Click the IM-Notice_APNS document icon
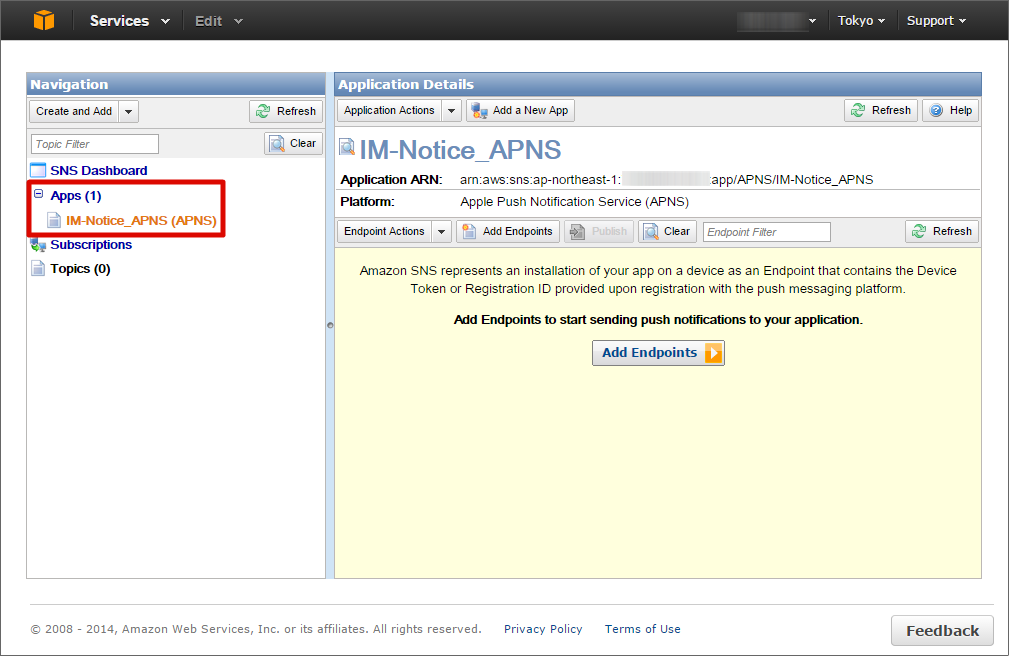Image resolution: width=1009 pixels, height=656 pixels. pyautogui.click(x=54, y=221)
